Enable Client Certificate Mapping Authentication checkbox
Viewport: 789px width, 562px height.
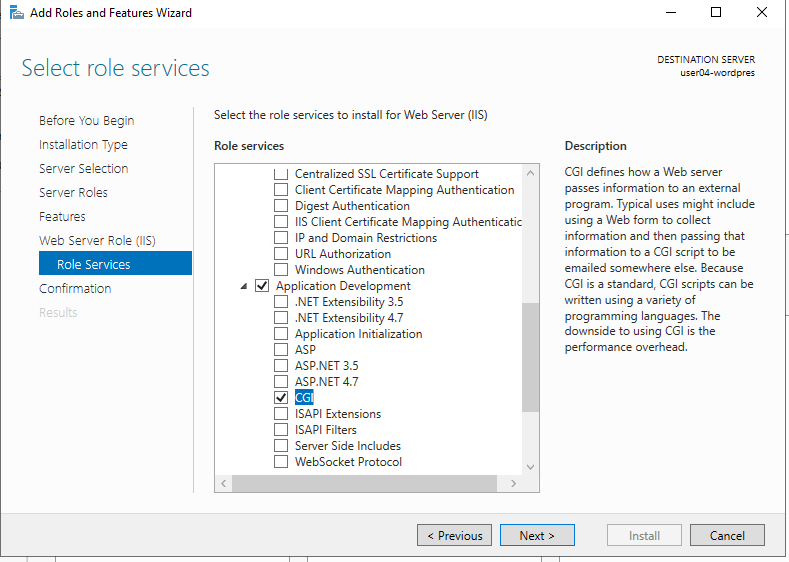pos(281,190)
